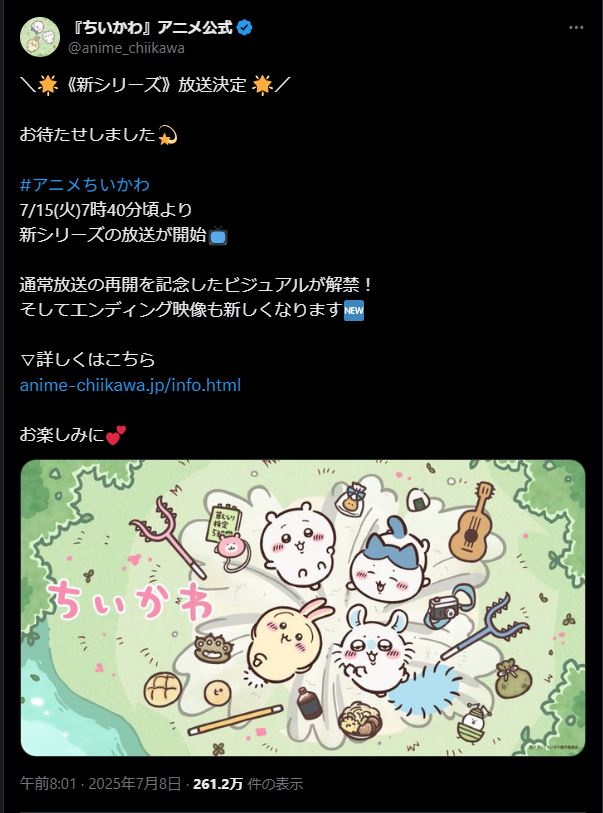603x813 pixels.
Task: Click the blue-eared Hachiware character
Action: pyautogui.click(x=390, y=560)
